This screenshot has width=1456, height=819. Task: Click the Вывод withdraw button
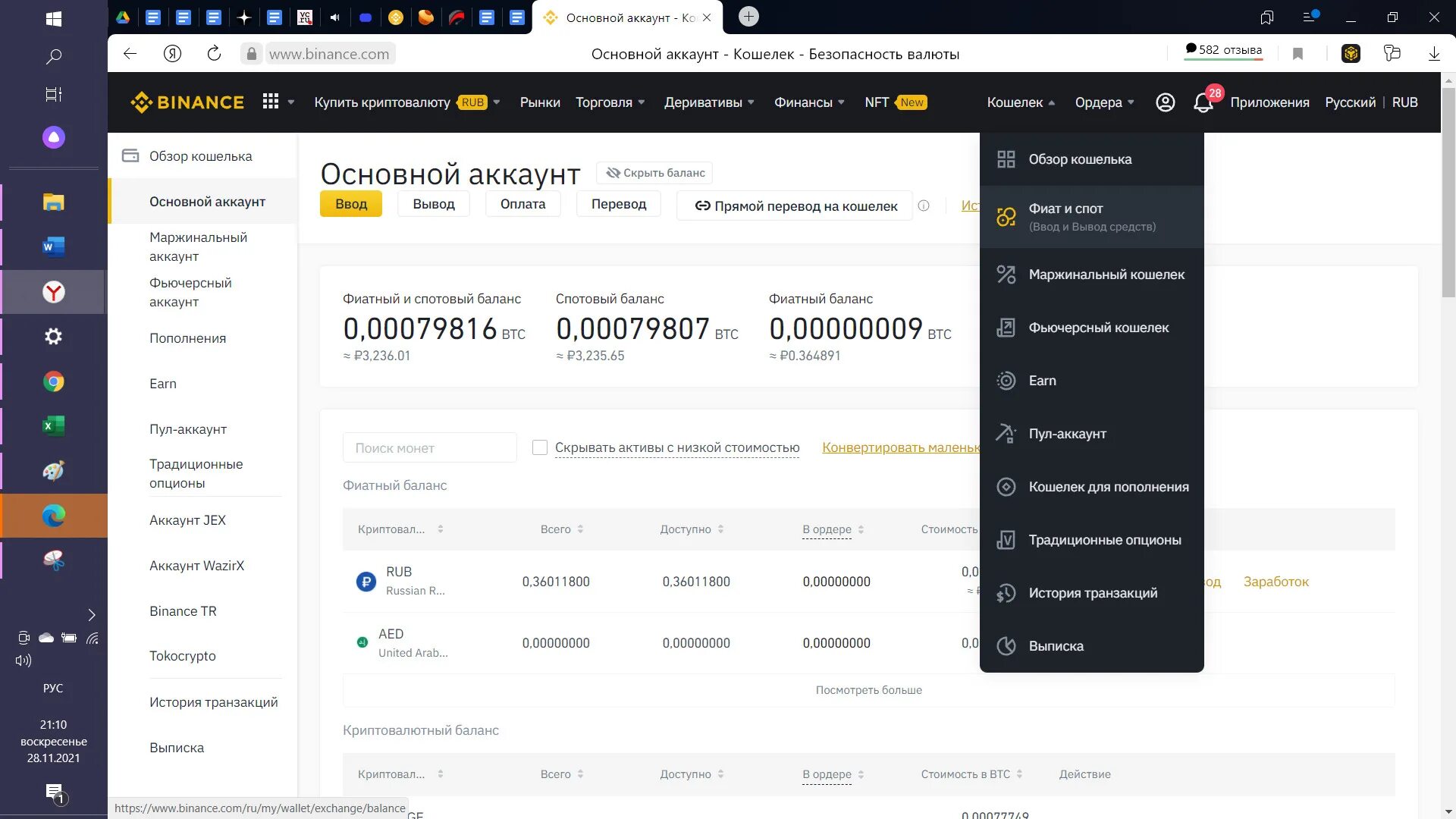pos(434,204)
